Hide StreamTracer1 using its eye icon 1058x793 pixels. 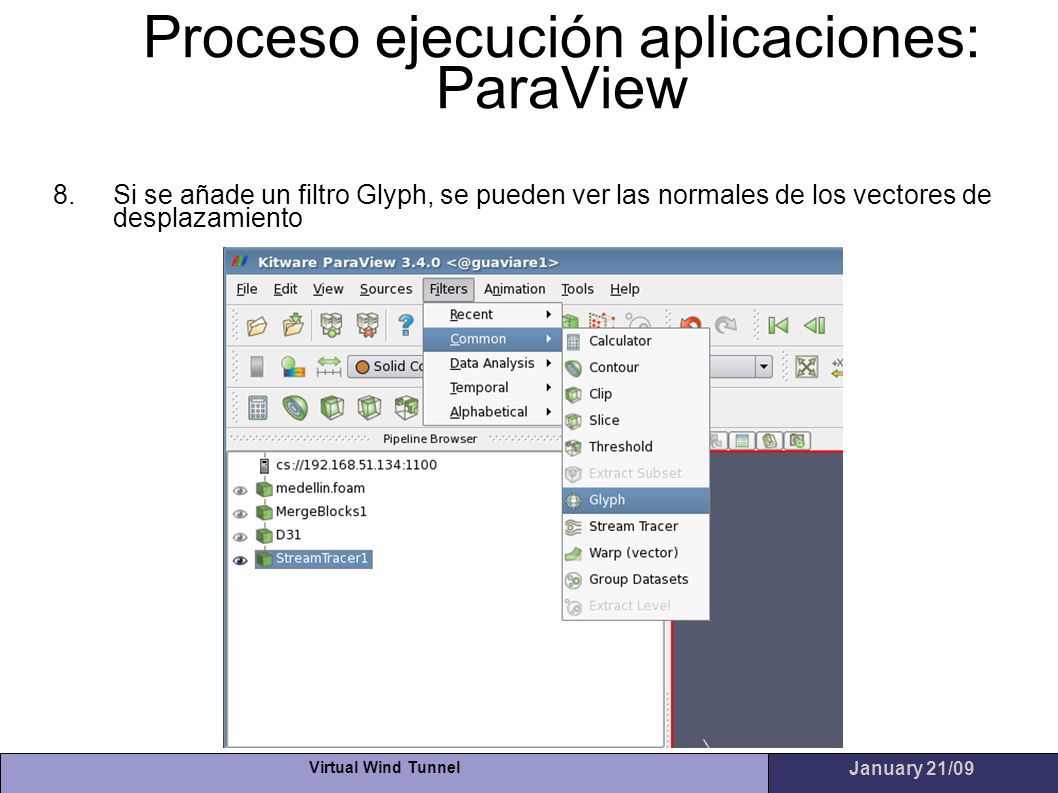point(240,560)
